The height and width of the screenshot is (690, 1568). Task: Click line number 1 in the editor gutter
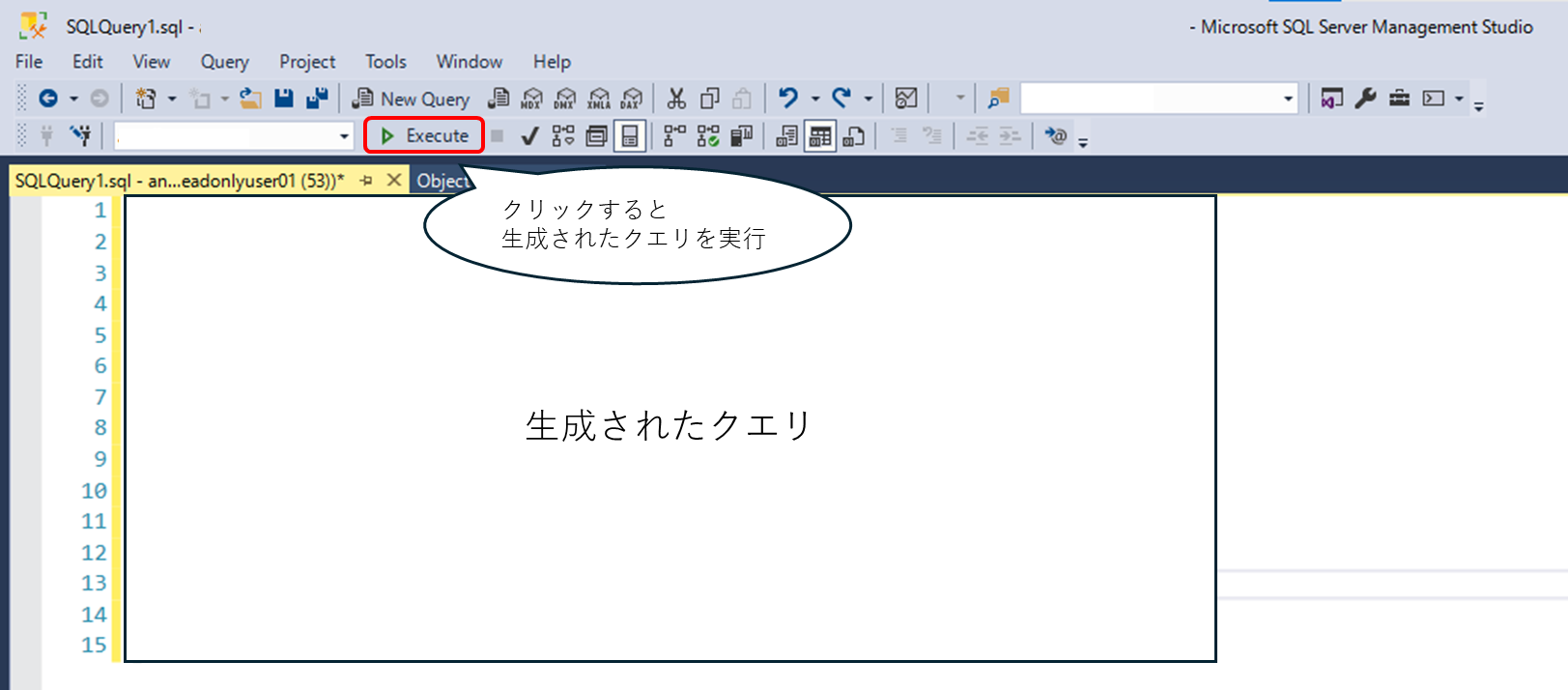[x=100, y=211]
